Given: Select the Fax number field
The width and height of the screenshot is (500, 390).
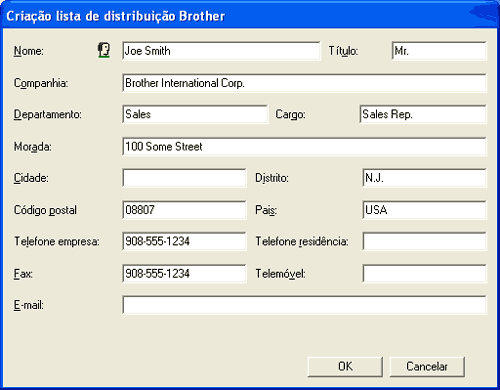Looking at the screenshot, I should (184, 274).
